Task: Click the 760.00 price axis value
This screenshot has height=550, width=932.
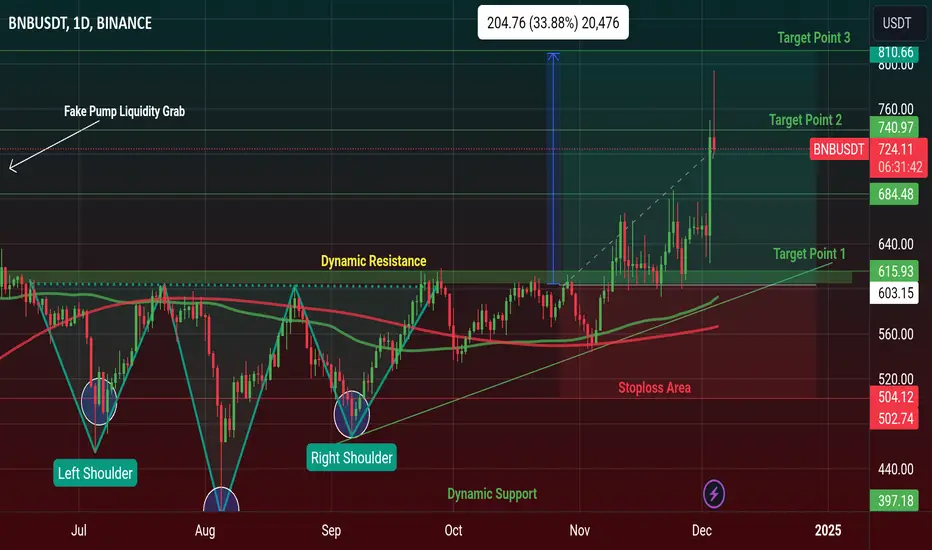Action: point(896,109)
